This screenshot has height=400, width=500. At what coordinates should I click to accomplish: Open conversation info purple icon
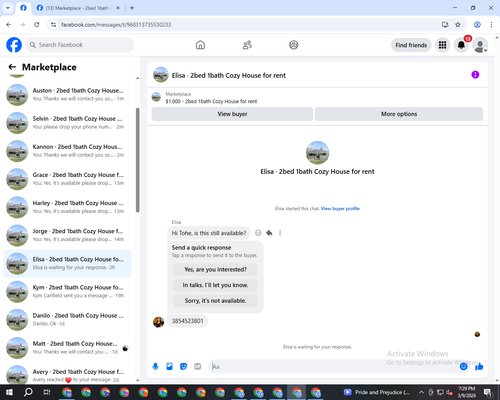475,75
